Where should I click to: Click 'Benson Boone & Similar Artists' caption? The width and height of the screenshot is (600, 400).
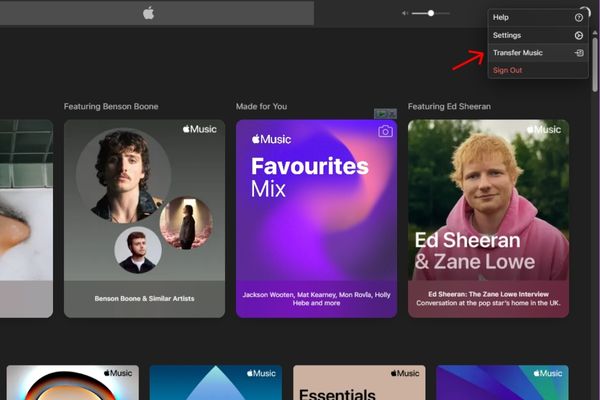click(144, 299)
